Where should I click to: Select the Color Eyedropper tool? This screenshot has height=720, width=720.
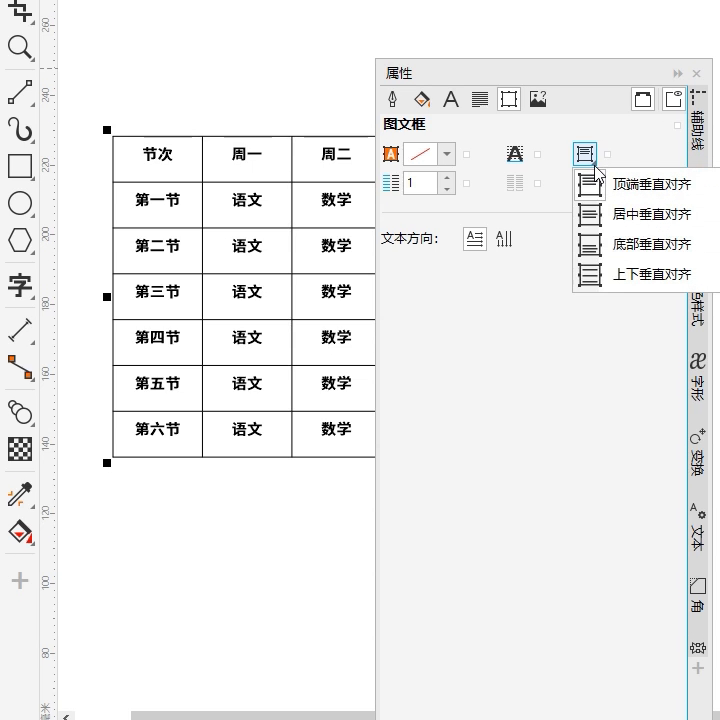[20, 495]
